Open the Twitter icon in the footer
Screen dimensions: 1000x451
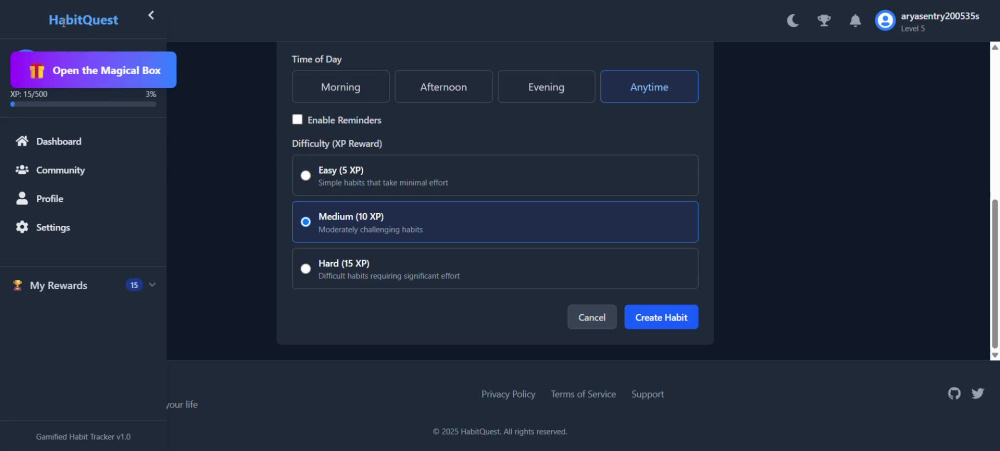click(978, 394)
